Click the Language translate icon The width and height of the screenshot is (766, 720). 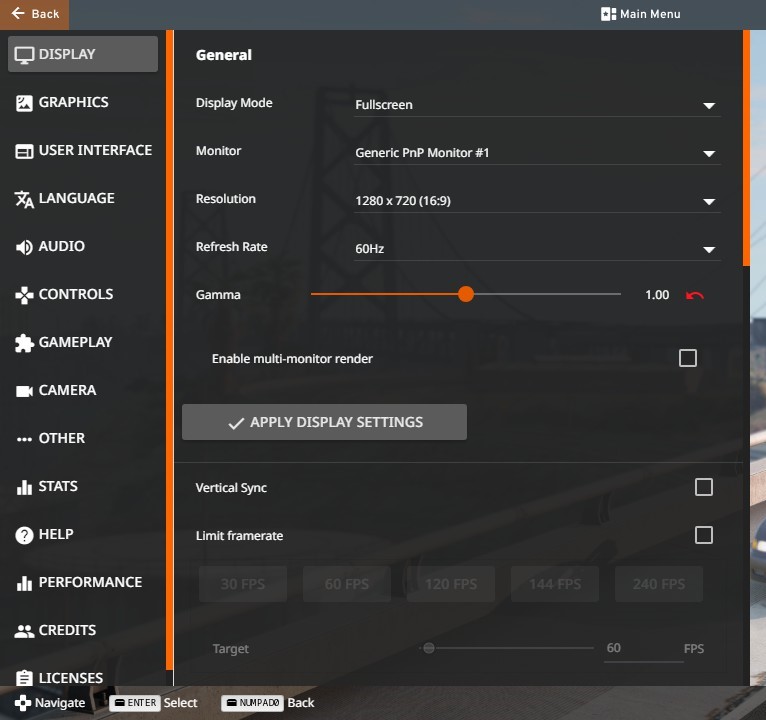(x=24, y=199)
